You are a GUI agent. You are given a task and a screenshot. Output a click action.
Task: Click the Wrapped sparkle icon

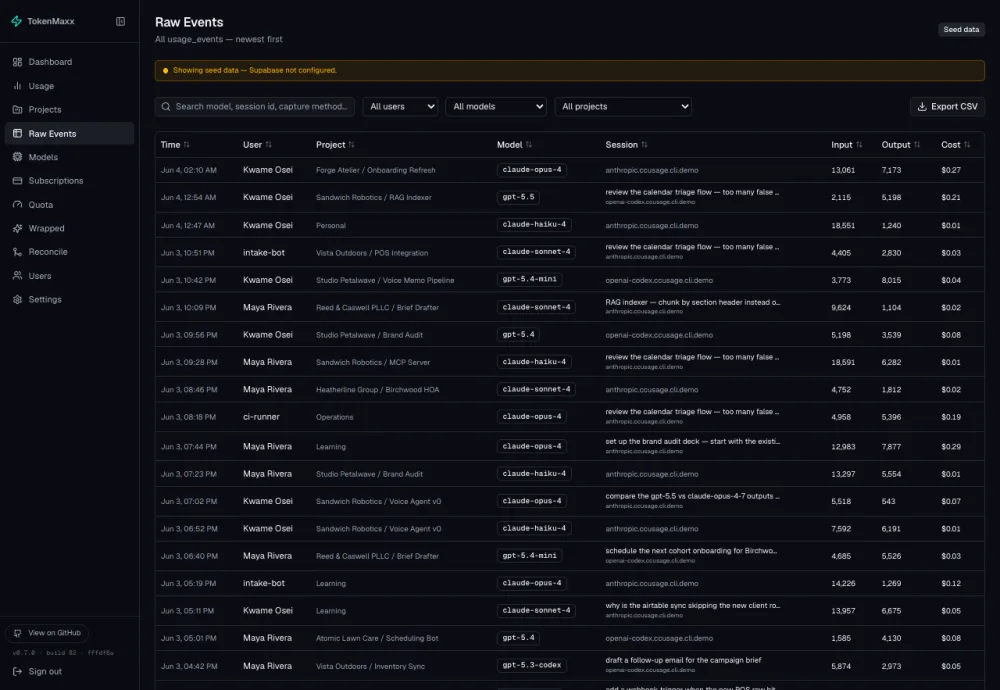[17, 228]
